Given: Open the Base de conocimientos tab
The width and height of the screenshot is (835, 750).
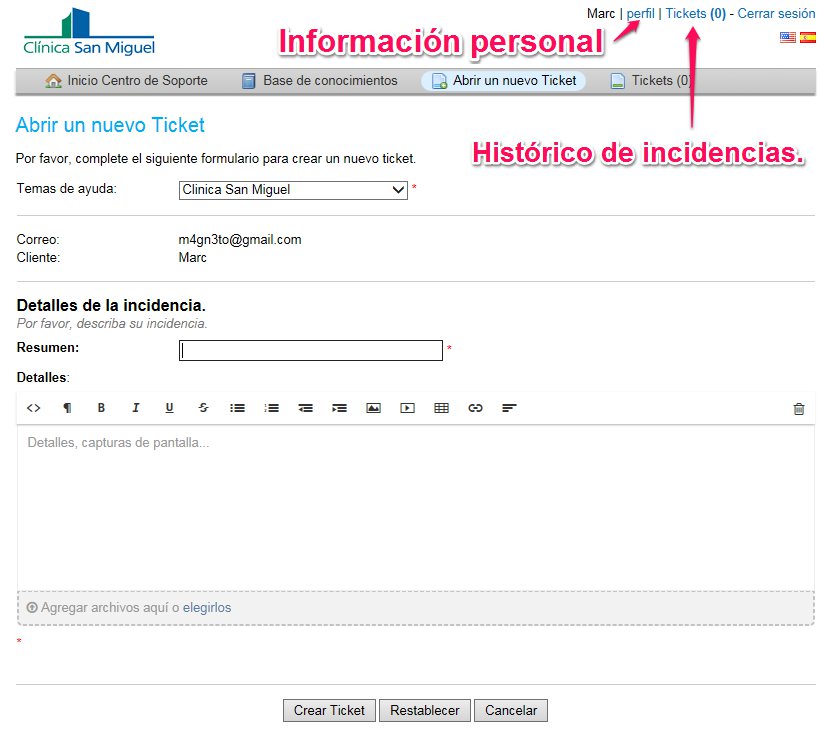Looking at the screenshot, I should [x=319, y=80].
